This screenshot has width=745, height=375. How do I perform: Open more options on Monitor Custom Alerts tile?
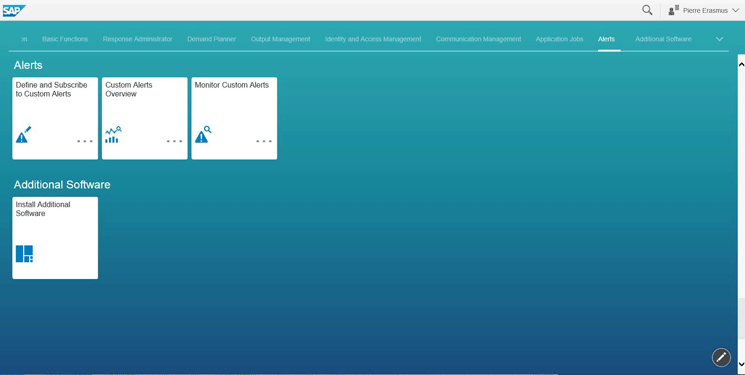[264, 141]
